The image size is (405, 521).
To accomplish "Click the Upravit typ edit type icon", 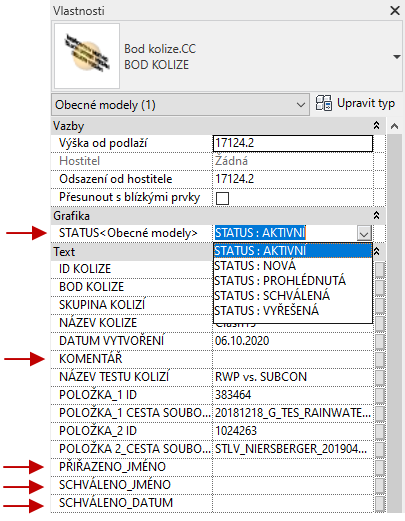I will pos(324,103).
